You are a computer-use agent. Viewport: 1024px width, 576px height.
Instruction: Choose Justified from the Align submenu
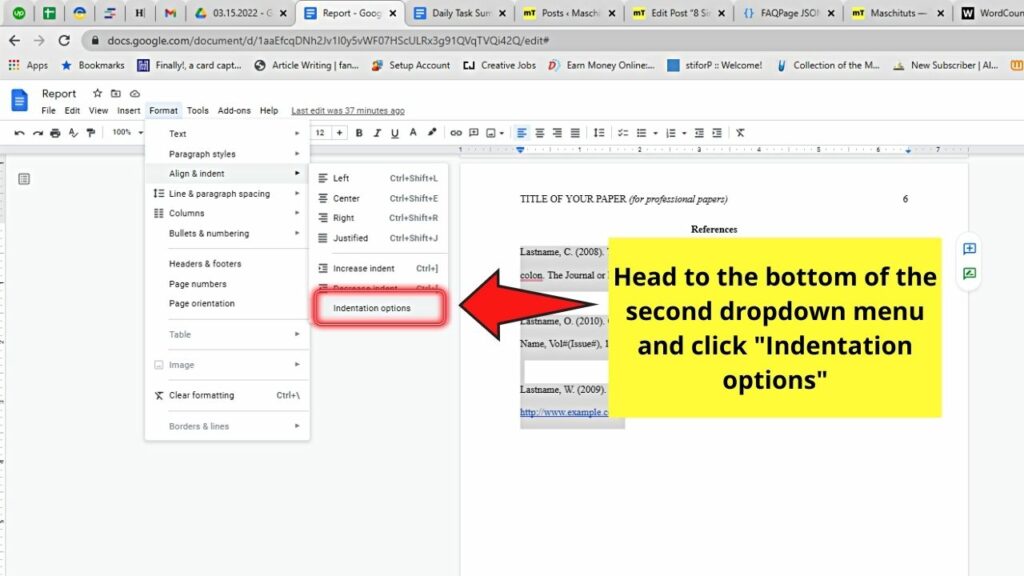pos(347,238)
